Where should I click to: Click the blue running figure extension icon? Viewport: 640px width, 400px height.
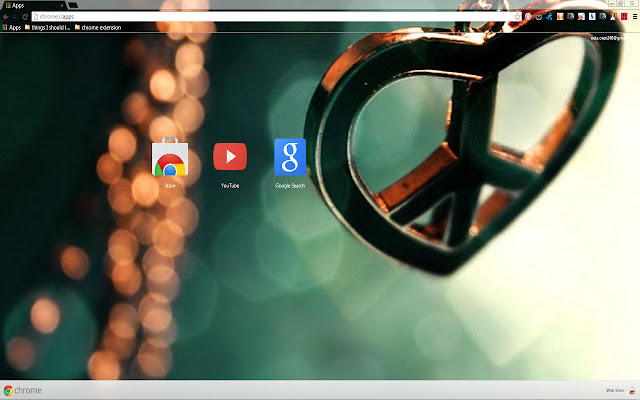coord(549,17)
